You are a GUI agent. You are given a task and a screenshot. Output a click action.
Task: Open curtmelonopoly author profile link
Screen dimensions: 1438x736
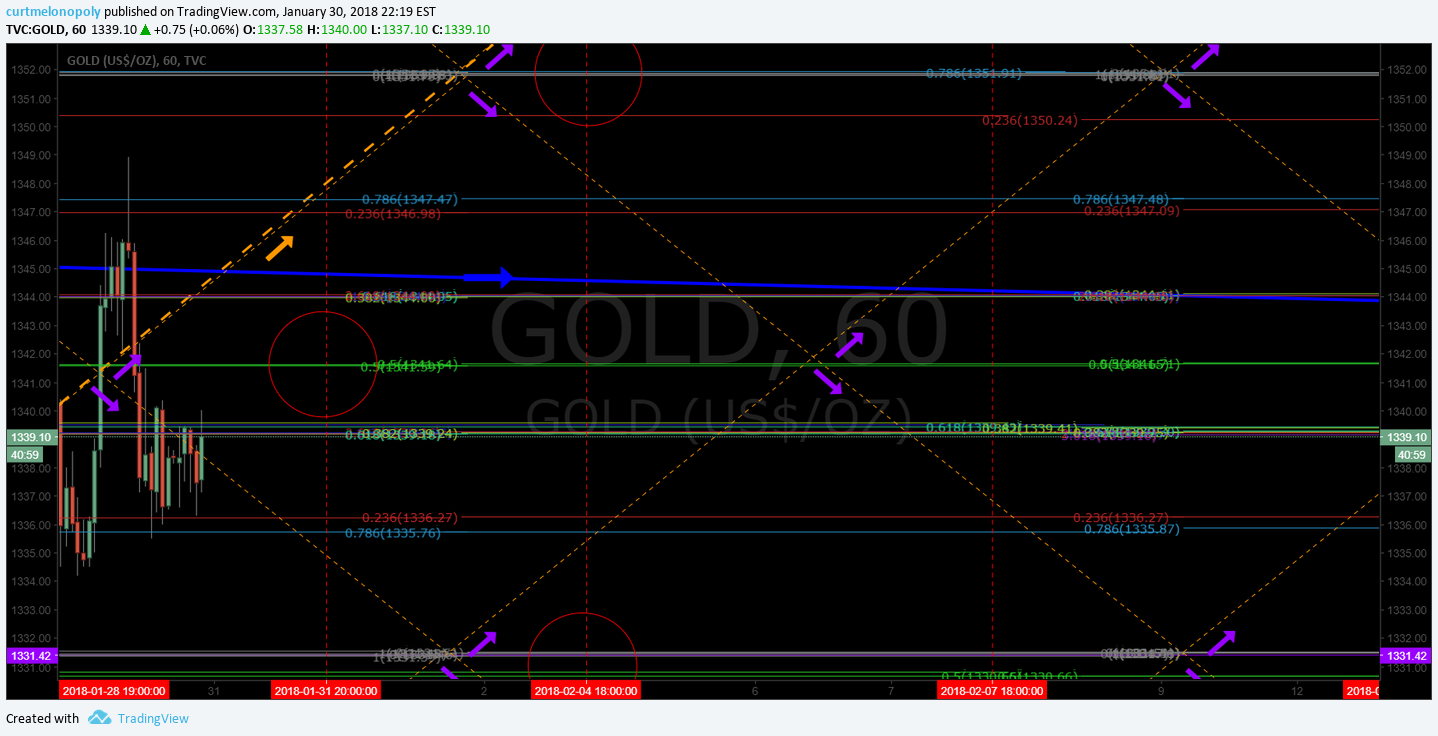coord(51,11)
